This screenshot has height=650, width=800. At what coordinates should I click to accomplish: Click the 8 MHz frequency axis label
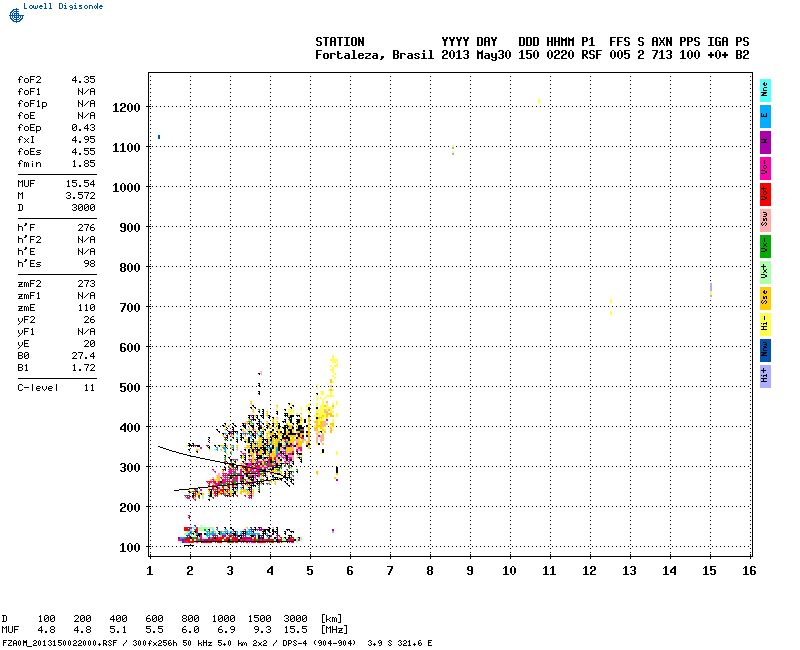coord(430,571)
